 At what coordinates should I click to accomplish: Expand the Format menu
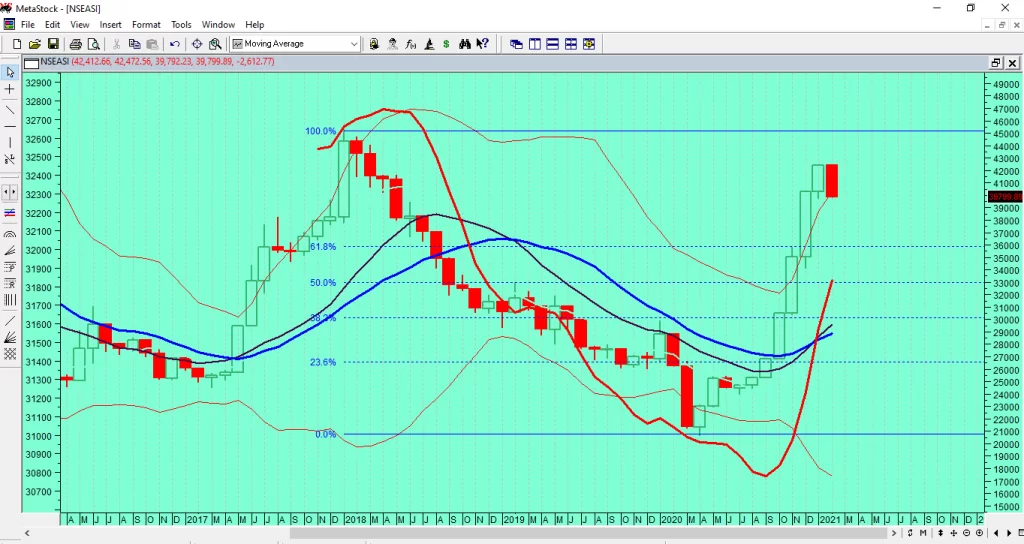point(146,24)
